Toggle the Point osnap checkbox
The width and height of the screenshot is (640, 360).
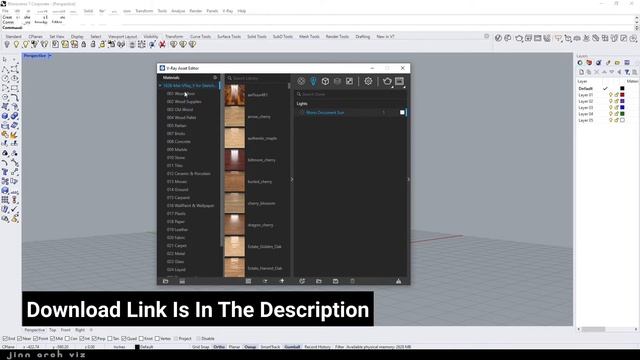click(x=36, y=338)
